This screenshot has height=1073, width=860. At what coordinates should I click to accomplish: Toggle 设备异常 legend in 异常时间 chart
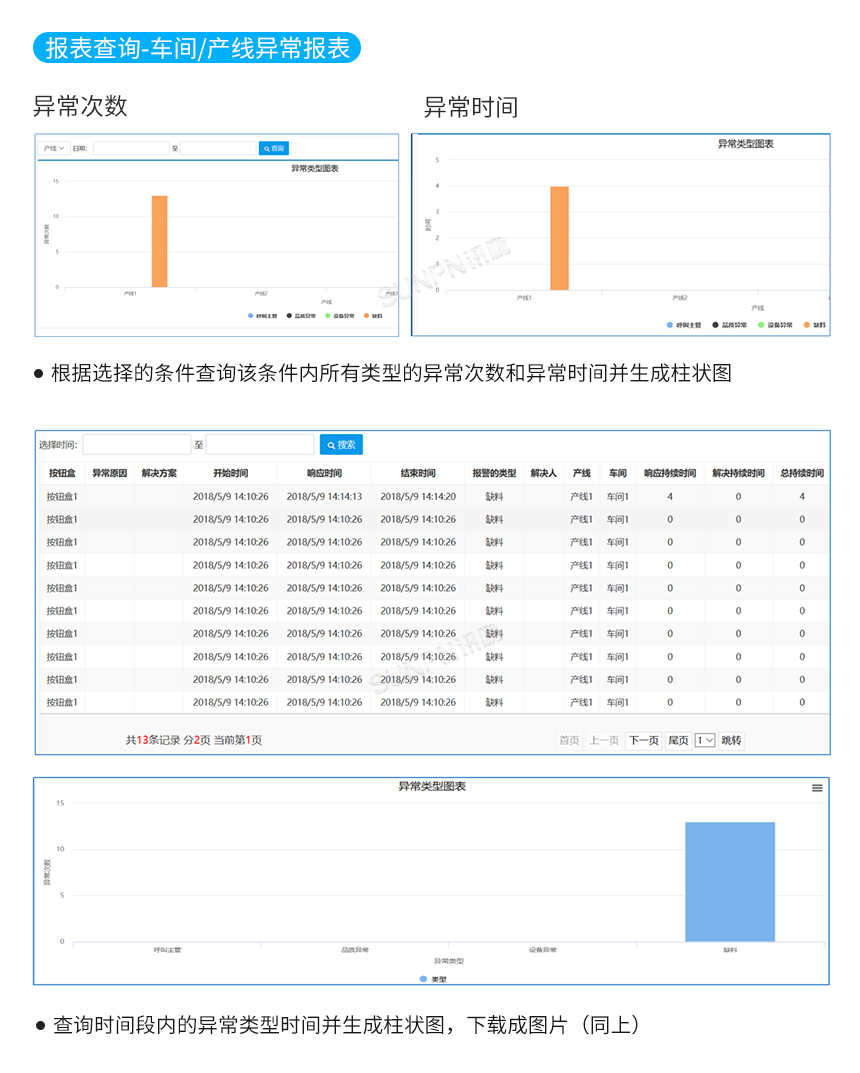775,325
